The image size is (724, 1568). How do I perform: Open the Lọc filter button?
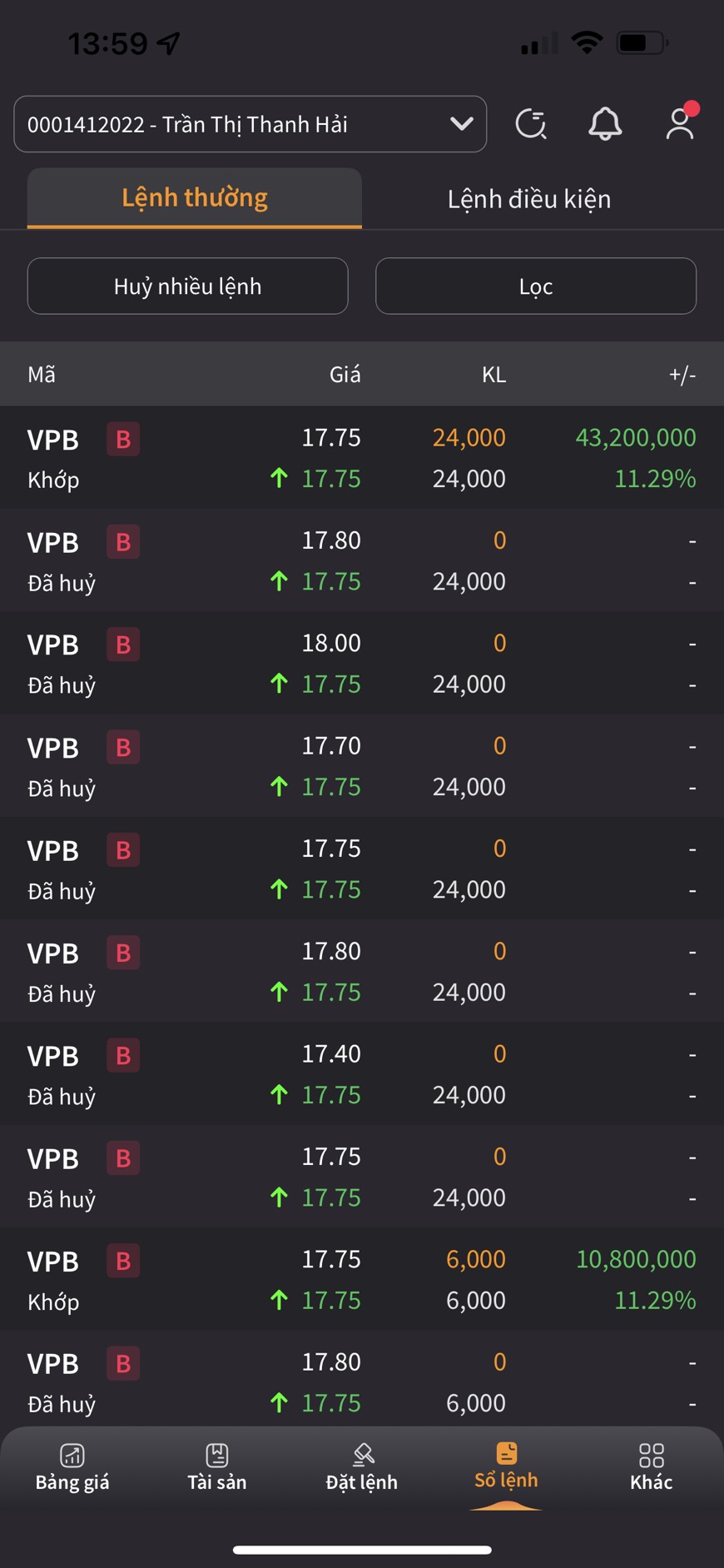tap(536, 286)
